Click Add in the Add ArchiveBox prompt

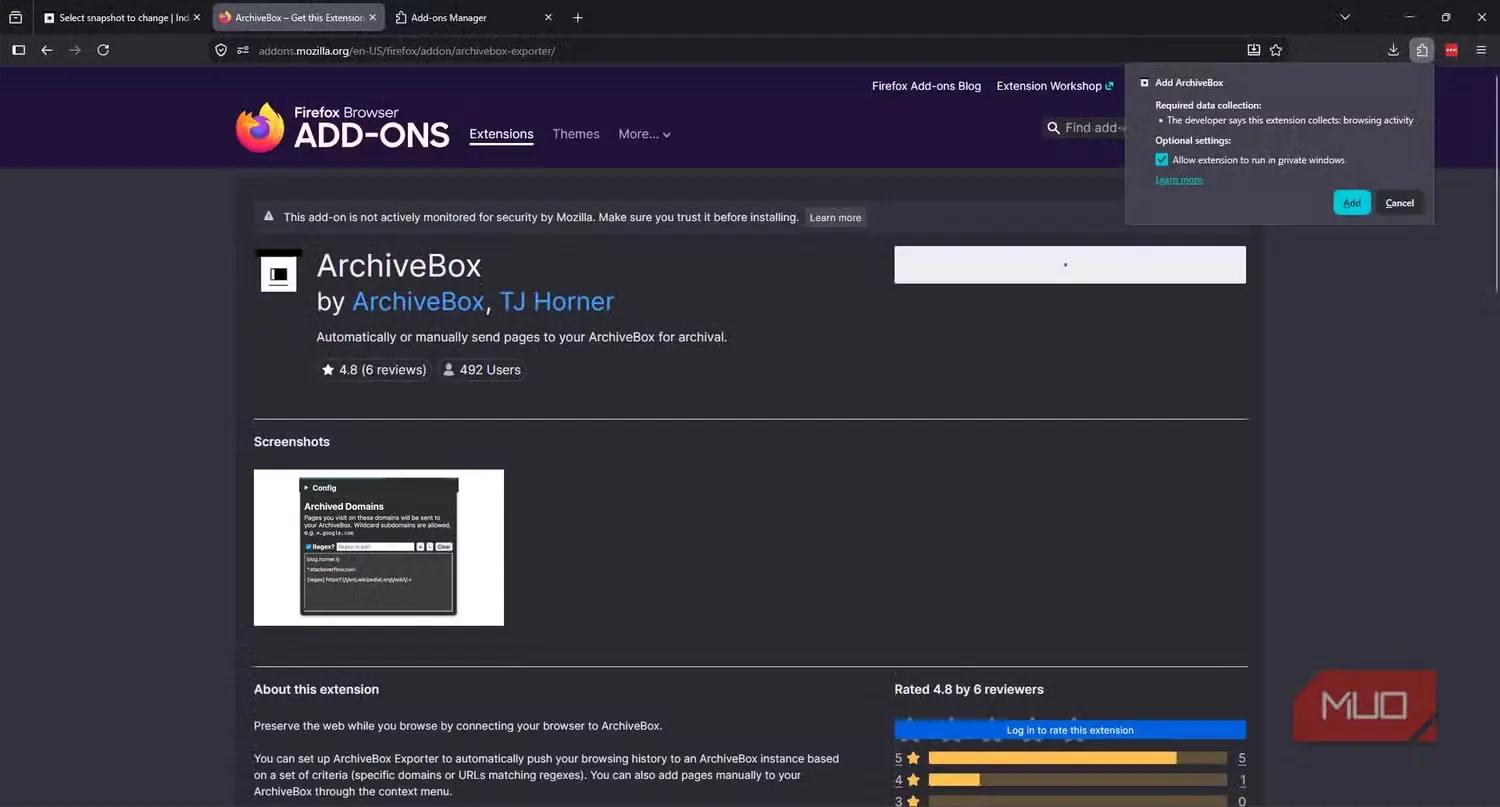[x=1352, y=203]
